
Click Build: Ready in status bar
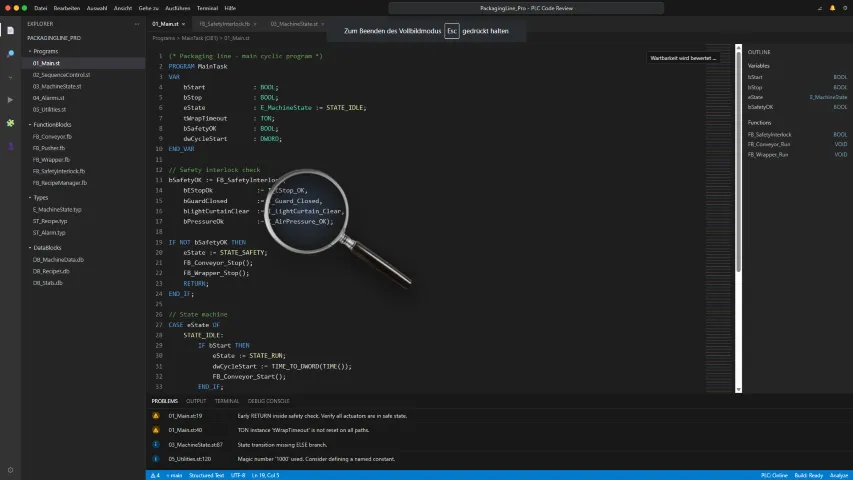[808, 475]
